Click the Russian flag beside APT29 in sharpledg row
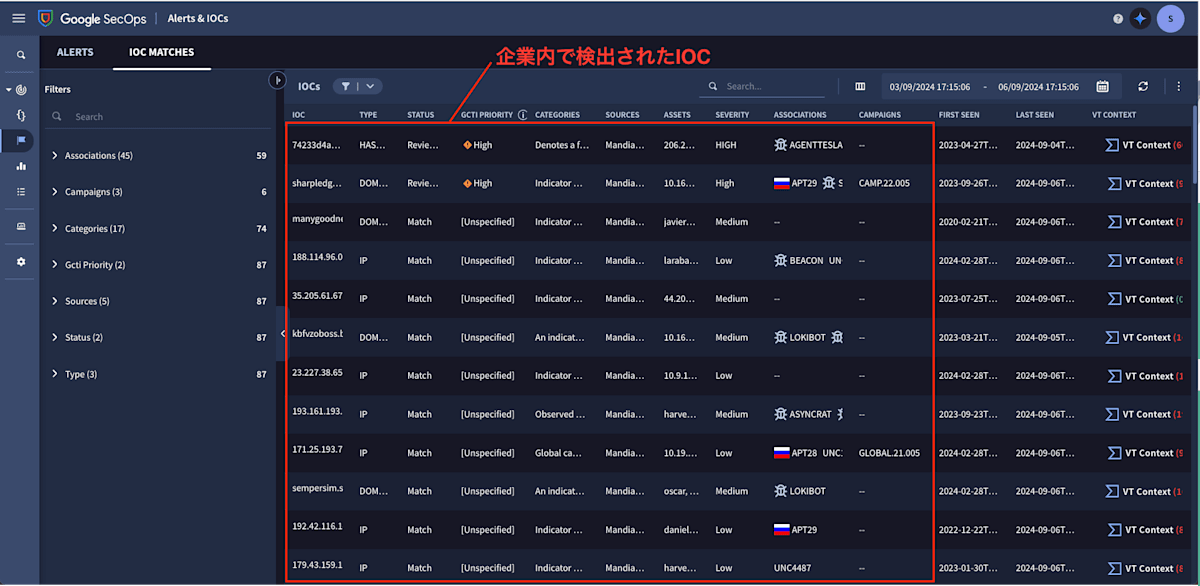This screenshot has width=1200, height=586. pos(781,183)
